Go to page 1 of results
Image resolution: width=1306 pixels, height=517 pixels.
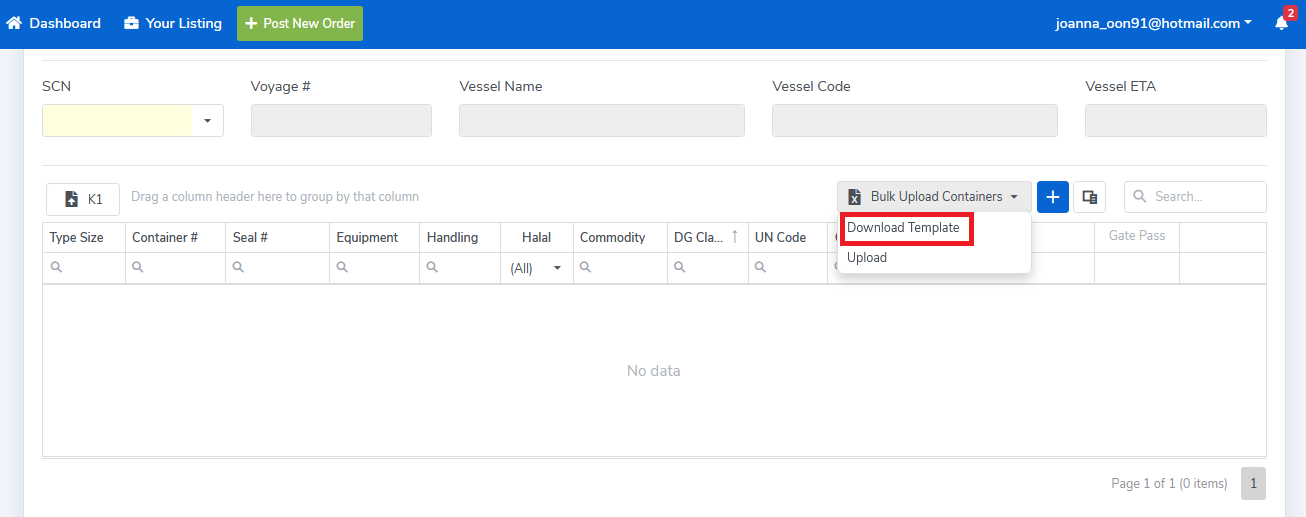(1253, 484)
